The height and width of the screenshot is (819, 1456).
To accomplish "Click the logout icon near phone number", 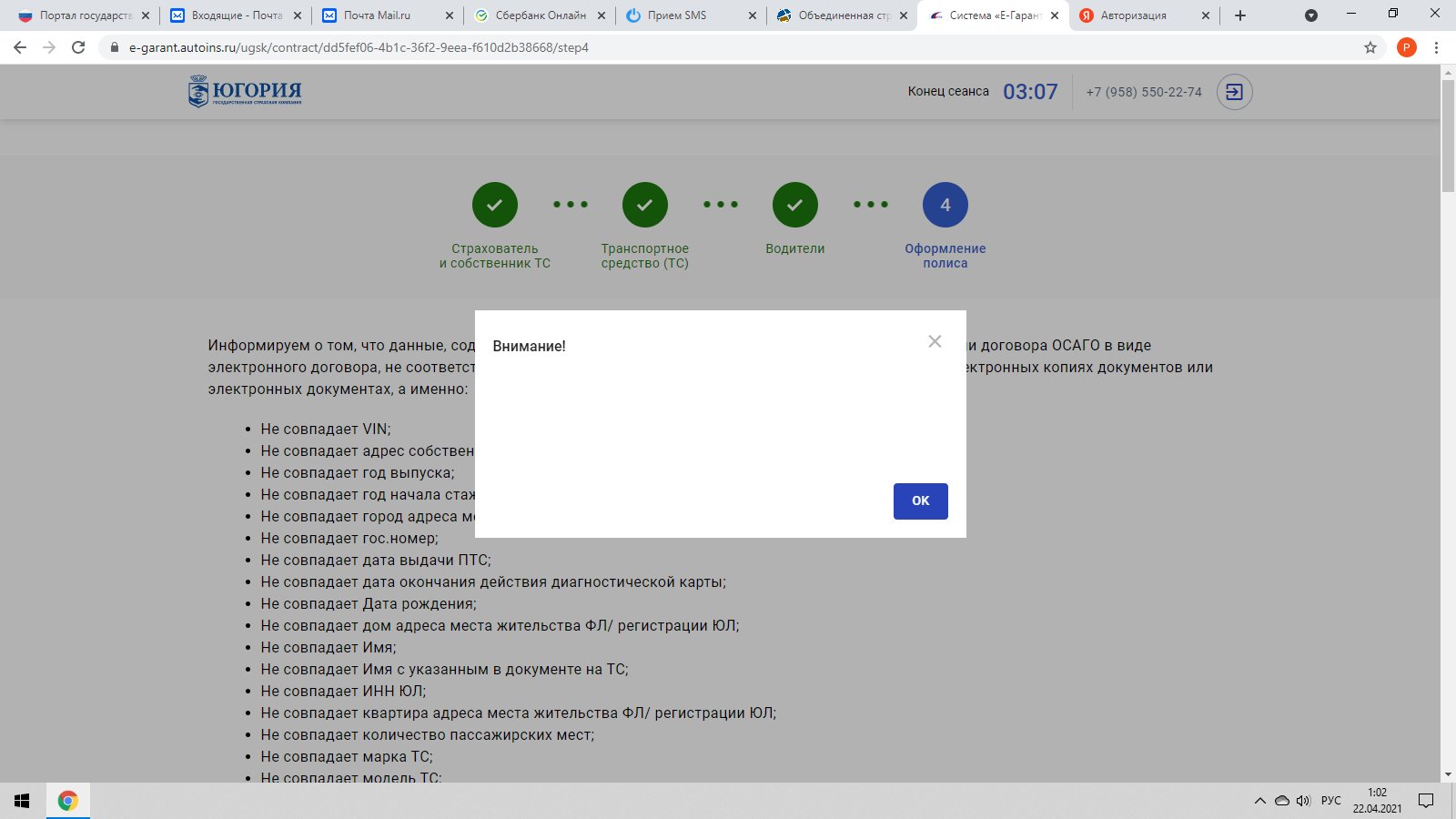I will point(1234,92).
